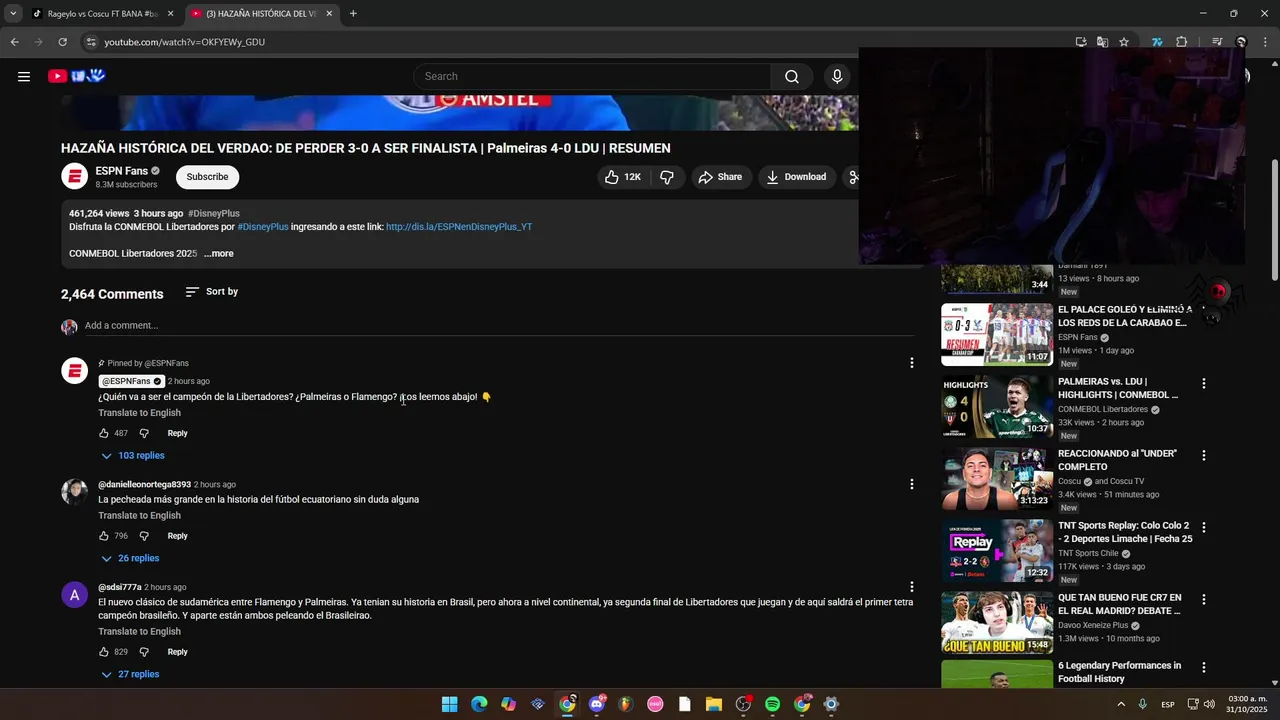The height and width of the screenshot is (720, 1280).
Task: Open more options for PALMEIRAS vs. LDU video
Action: [1203, 384]
